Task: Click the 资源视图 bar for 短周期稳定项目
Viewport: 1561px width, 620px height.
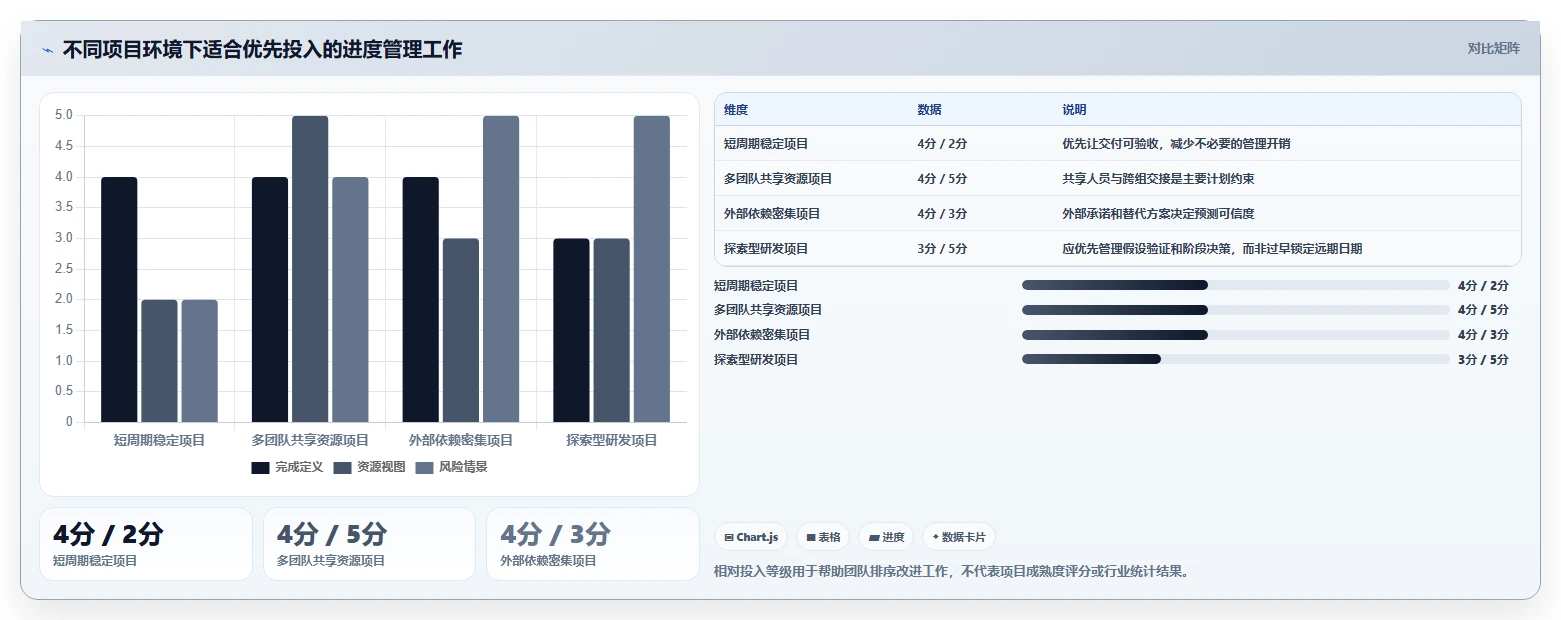Action: (x=159, y=361)
